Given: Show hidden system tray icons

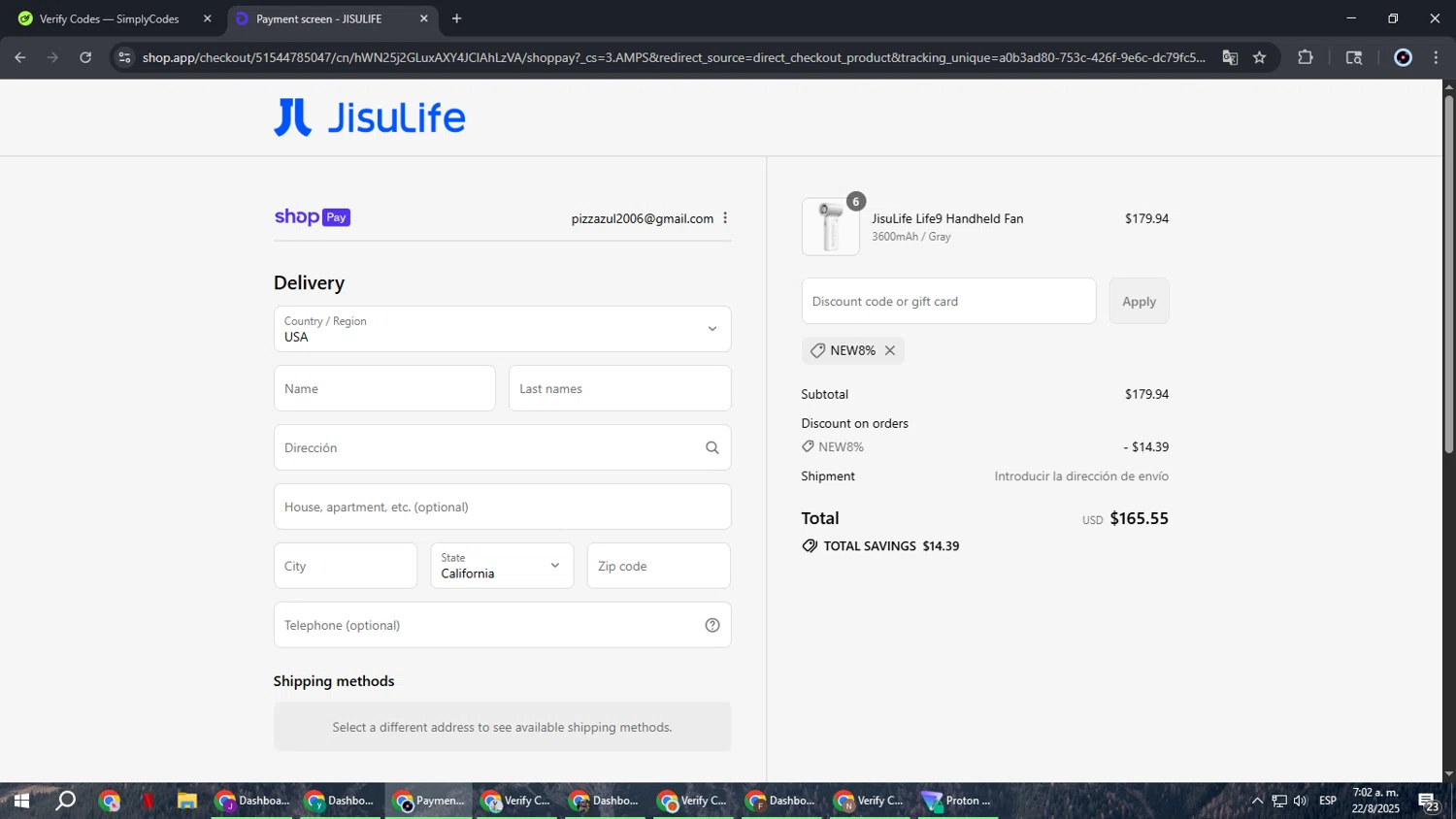Looking at the screenshot, I should coord(1257,801).
